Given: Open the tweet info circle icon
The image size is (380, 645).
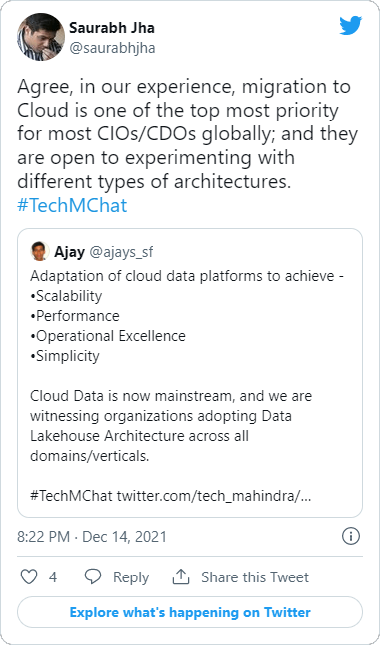Looking at the screenshot, I should point(351,536).
